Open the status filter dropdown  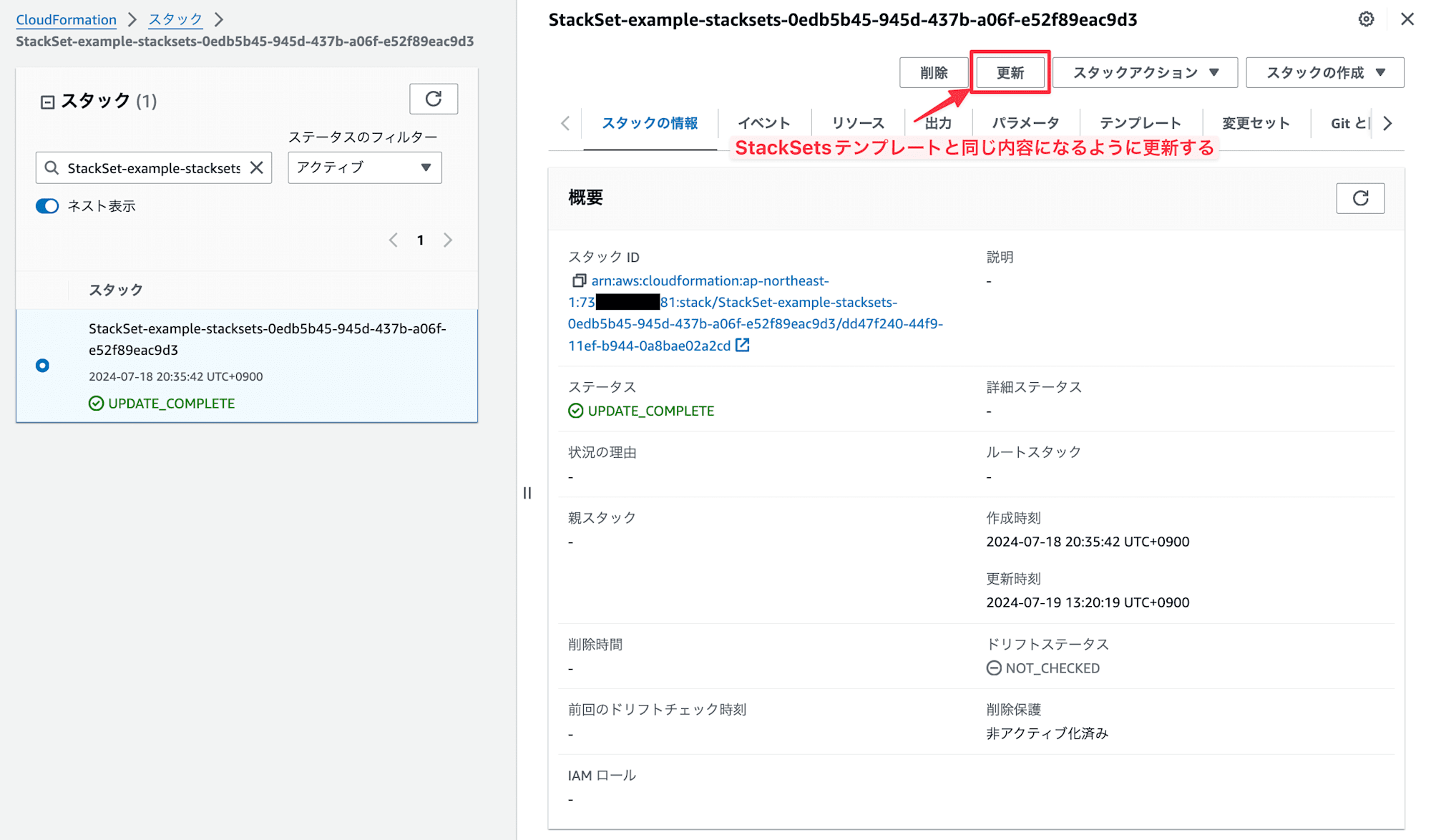click(365, 167)
